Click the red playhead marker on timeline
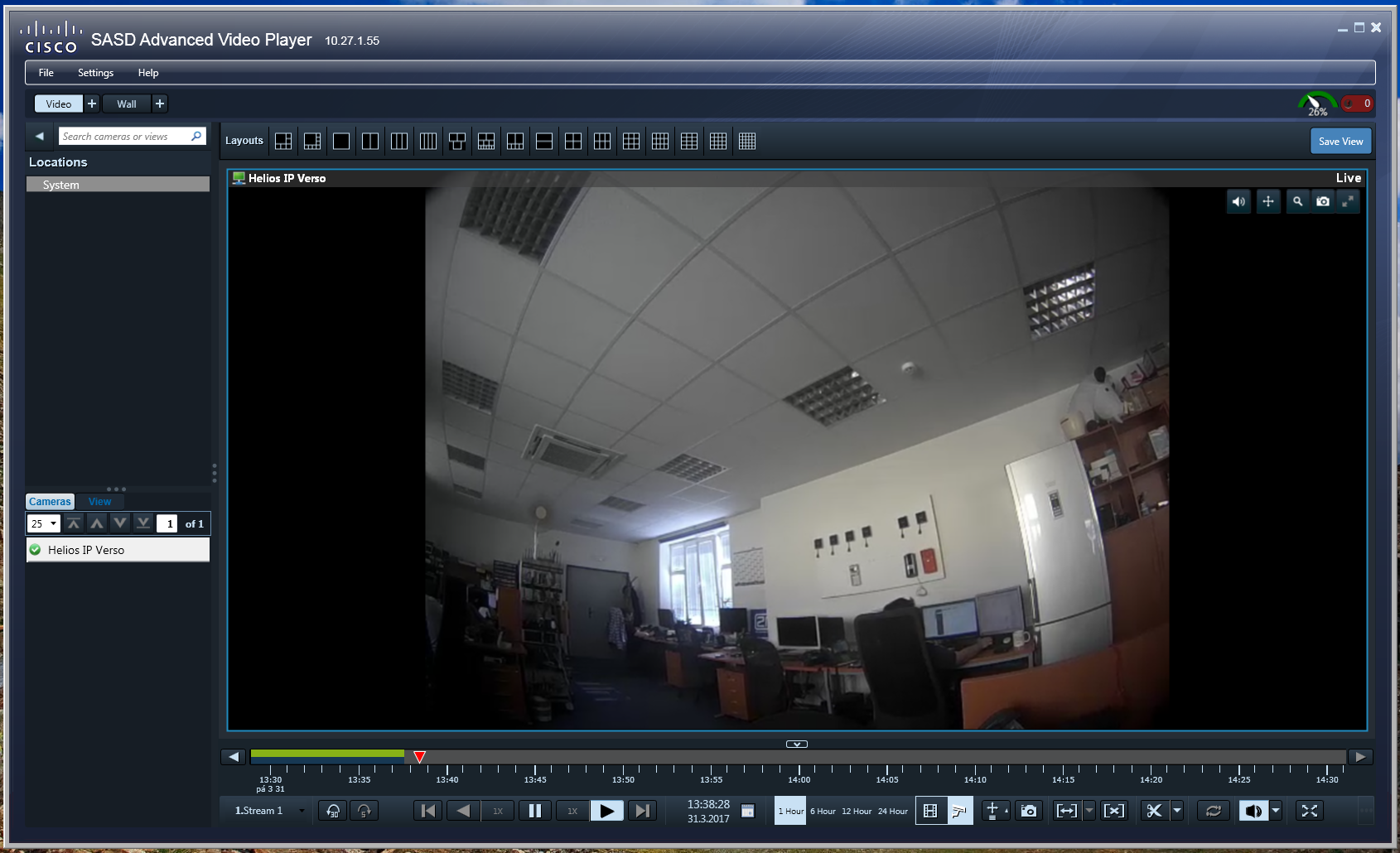 (x=420, y=757)
